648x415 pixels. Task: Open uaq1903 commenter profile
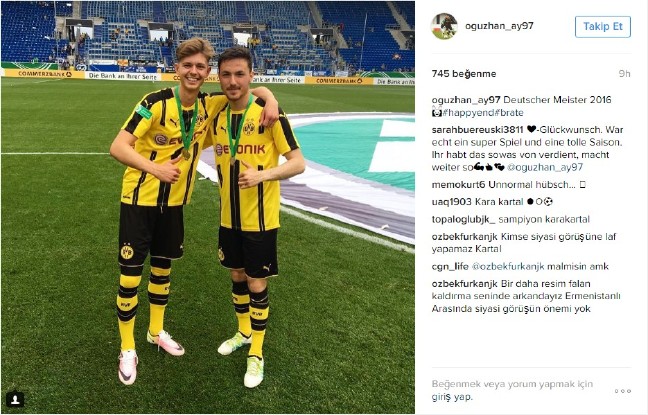coord(451,202)
